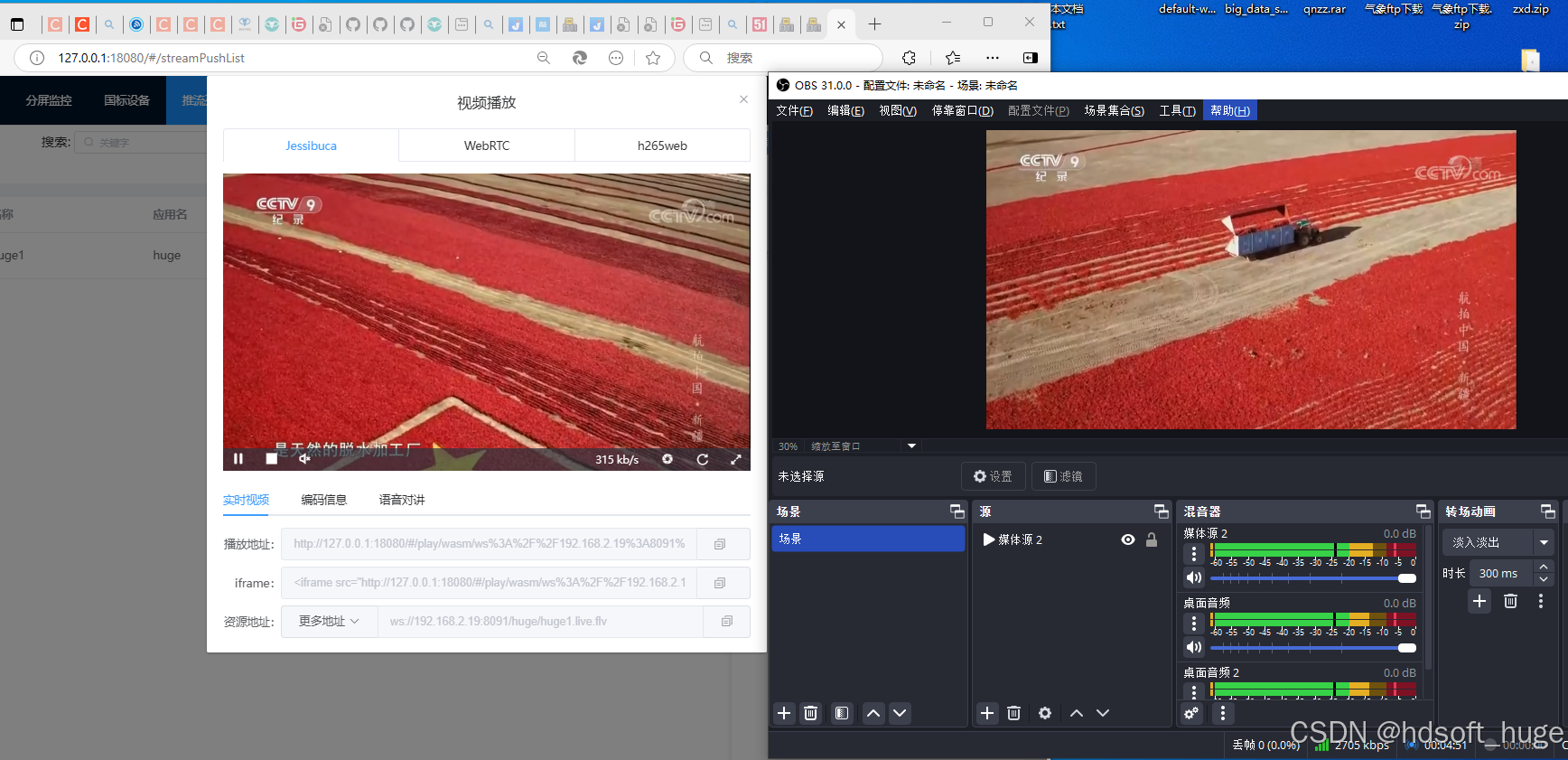The image size is (1568, 760).
Task: Unmute the web video player speaker icon
Action: pyautogui.click(x=304, y=459)
